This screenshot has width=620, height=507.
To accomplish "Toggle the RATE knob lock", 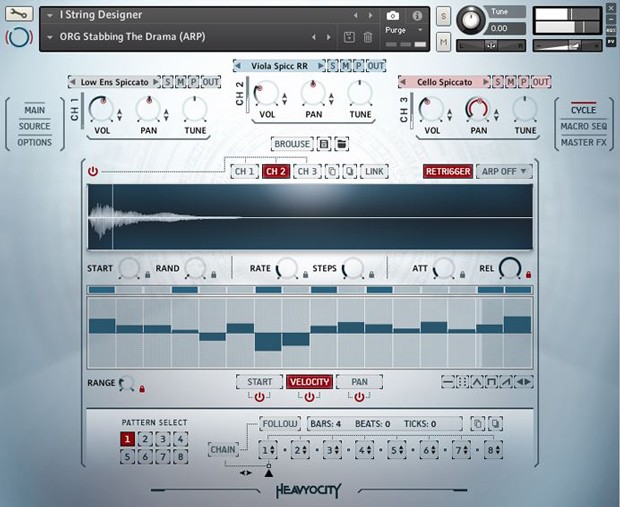I will (x=305, y=274).
